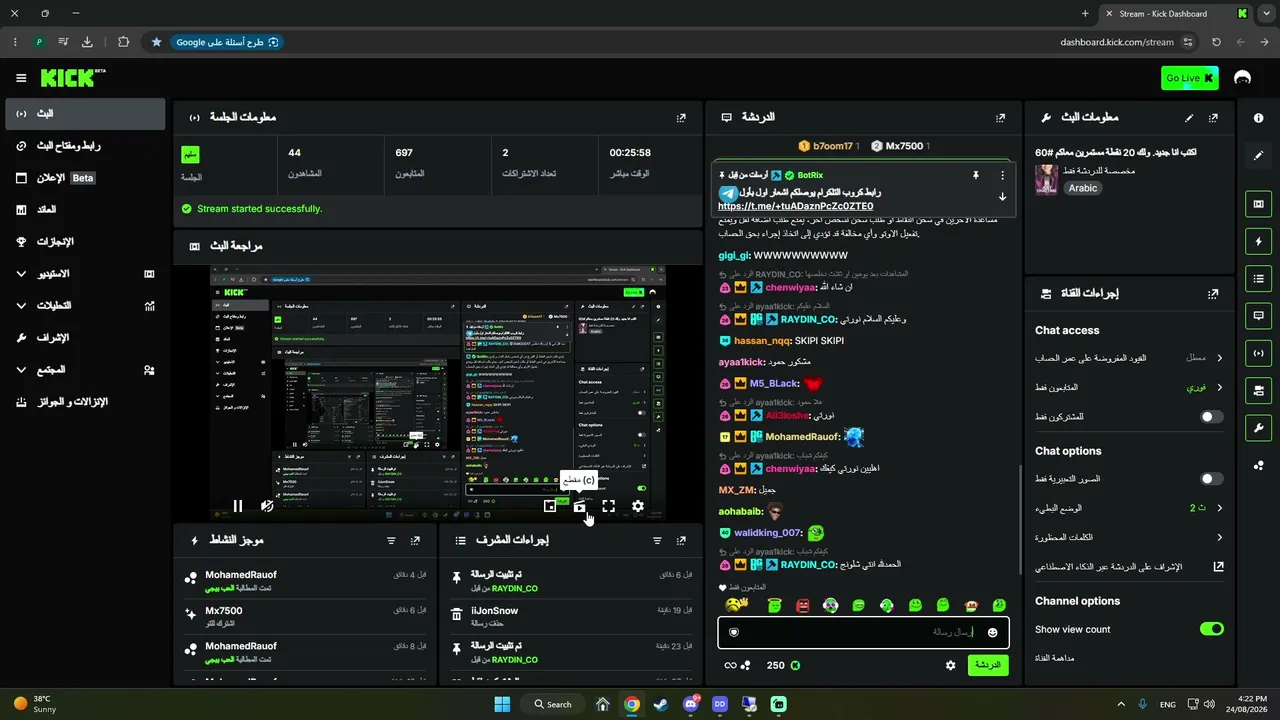The height and width of the screenshot is (720, 1280).
Task: Open the stream preview player settings gear
Action: point(638,506)
